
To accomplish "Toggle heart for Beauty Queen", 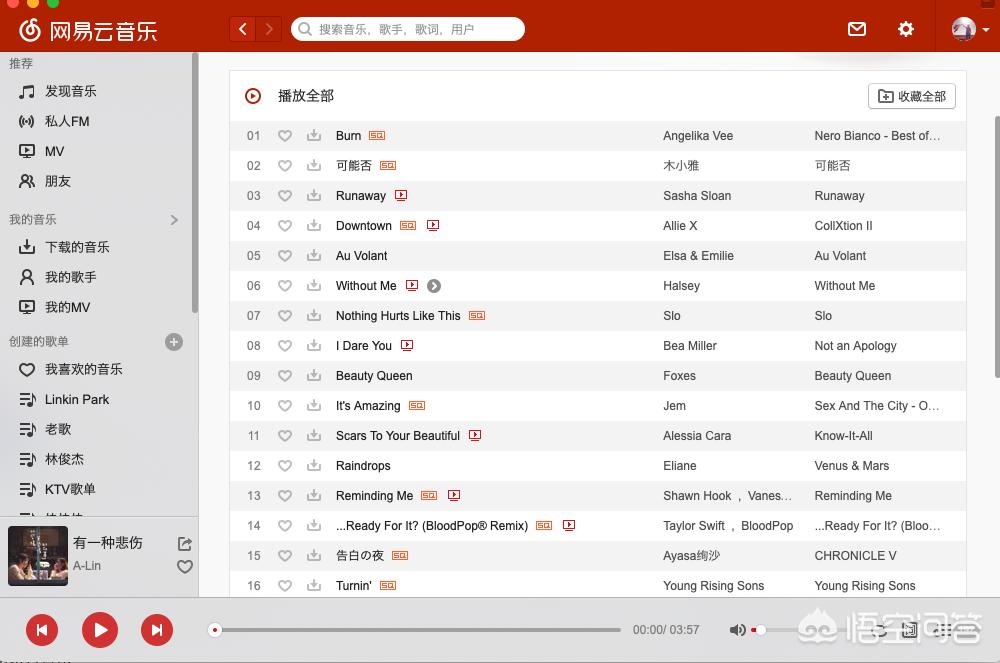I will (x=285, y=376).
